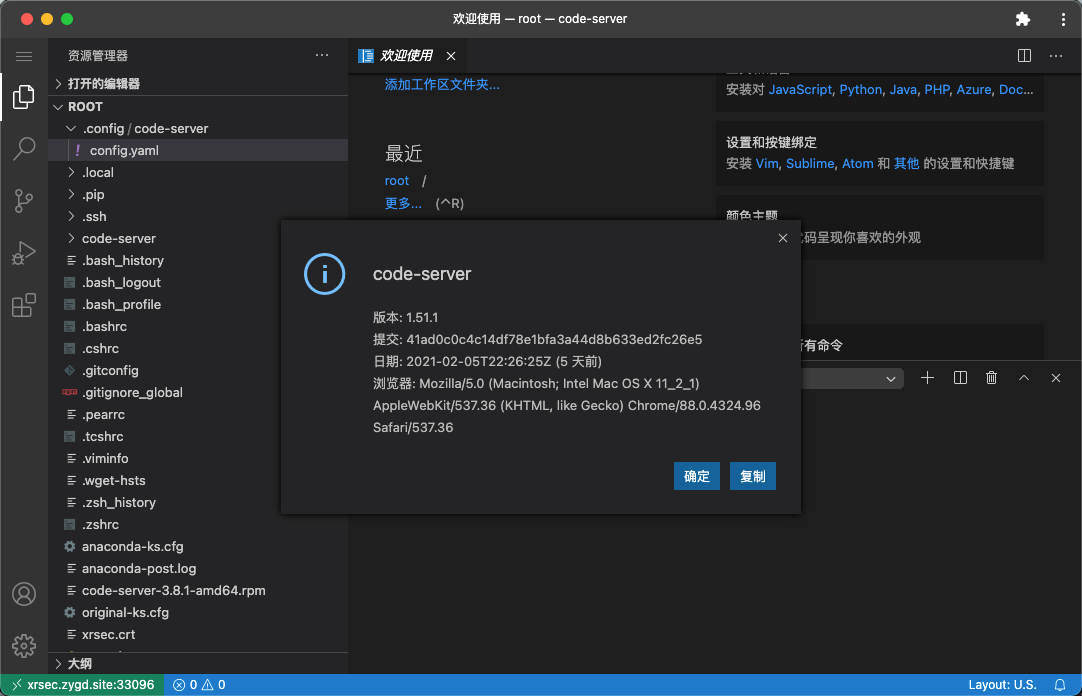Open the .bashrc file
The image size is (1082, 696).
[x=164, y=326]
